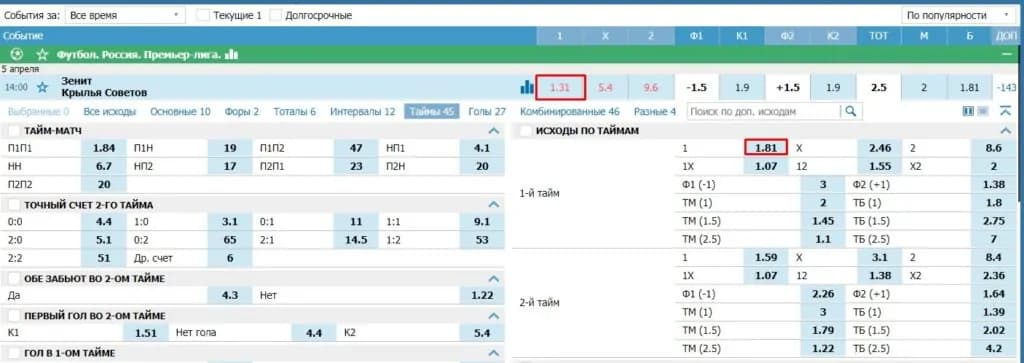Select К2 first goal odds 5.4

click(482, 333)
